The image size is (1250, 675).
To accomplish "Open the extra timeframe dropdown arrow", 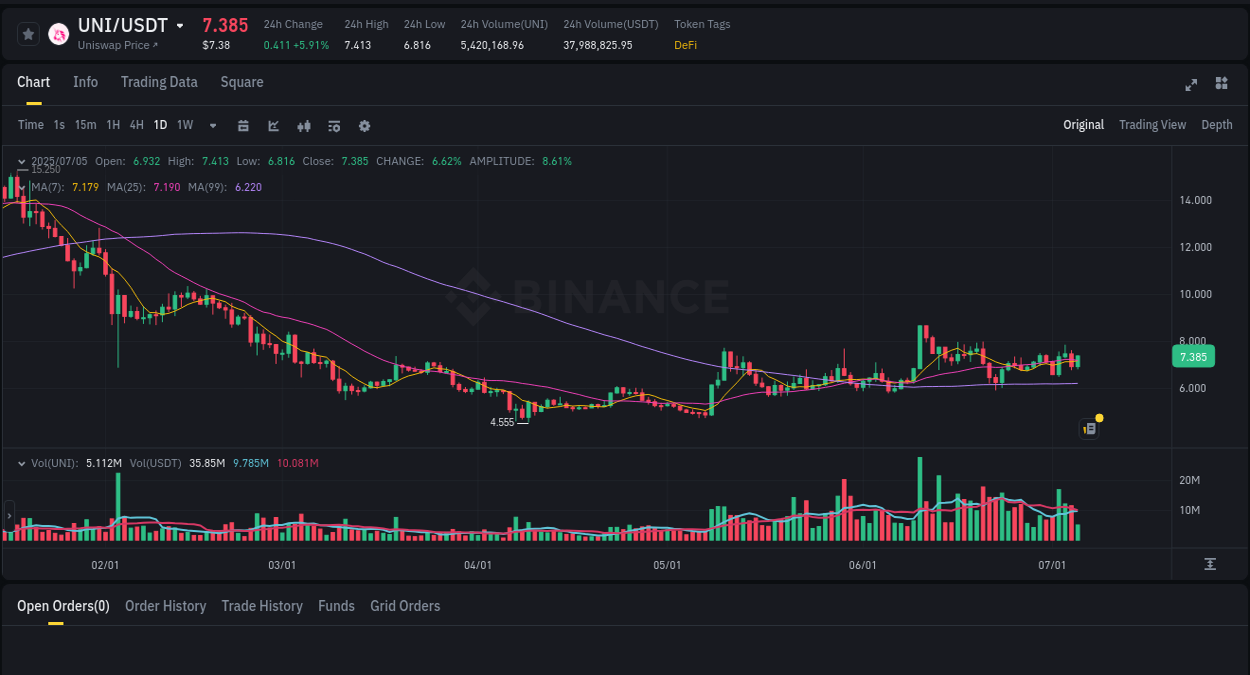I will pyautogui.click(x=211, y=125).
